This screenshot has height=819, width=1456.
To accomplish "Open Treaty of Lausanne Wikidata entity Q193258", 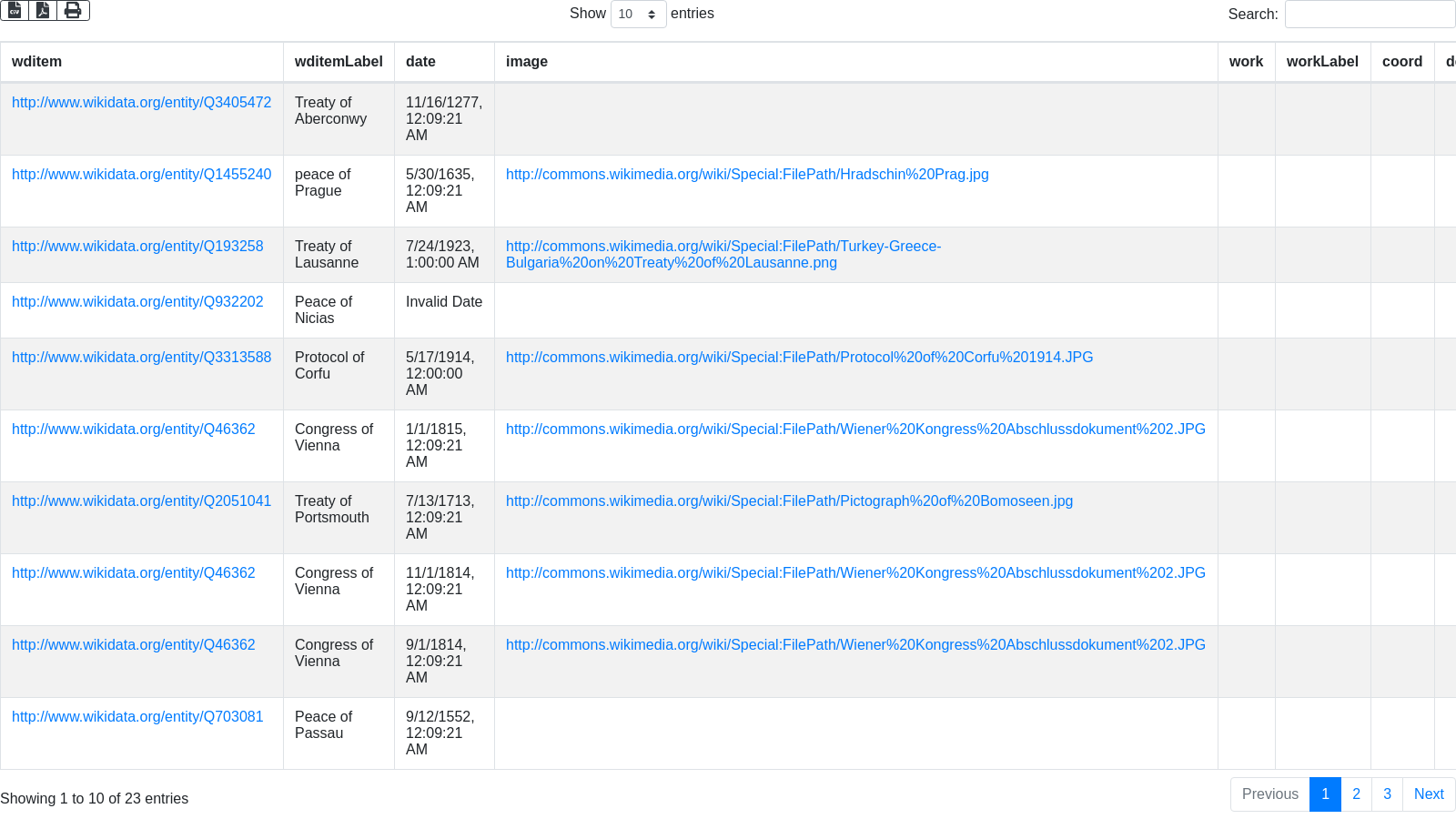I will [x=137, y=247].
